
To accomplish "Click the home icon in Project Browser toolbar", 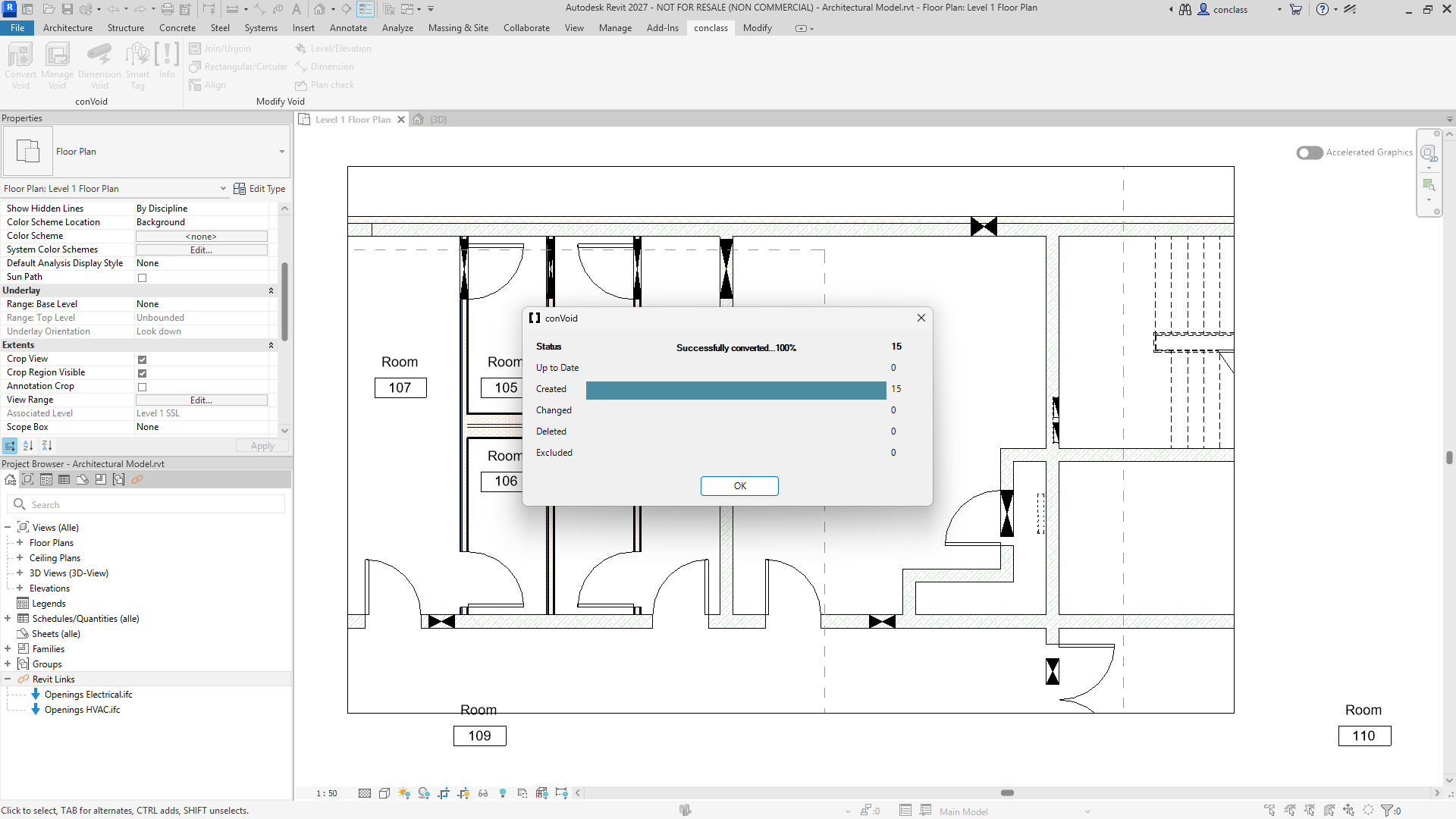I will (x=10, y=479).
